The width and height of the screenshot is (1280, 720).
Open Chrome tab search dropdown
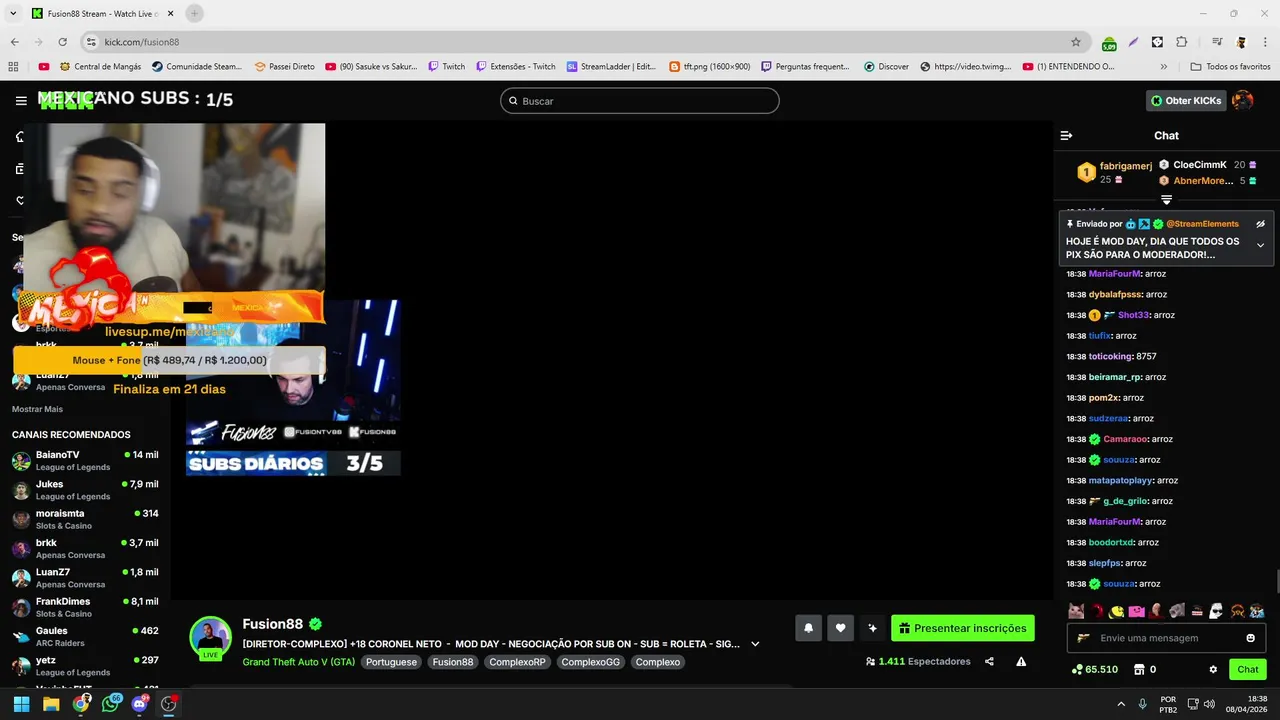pos(13,13)
